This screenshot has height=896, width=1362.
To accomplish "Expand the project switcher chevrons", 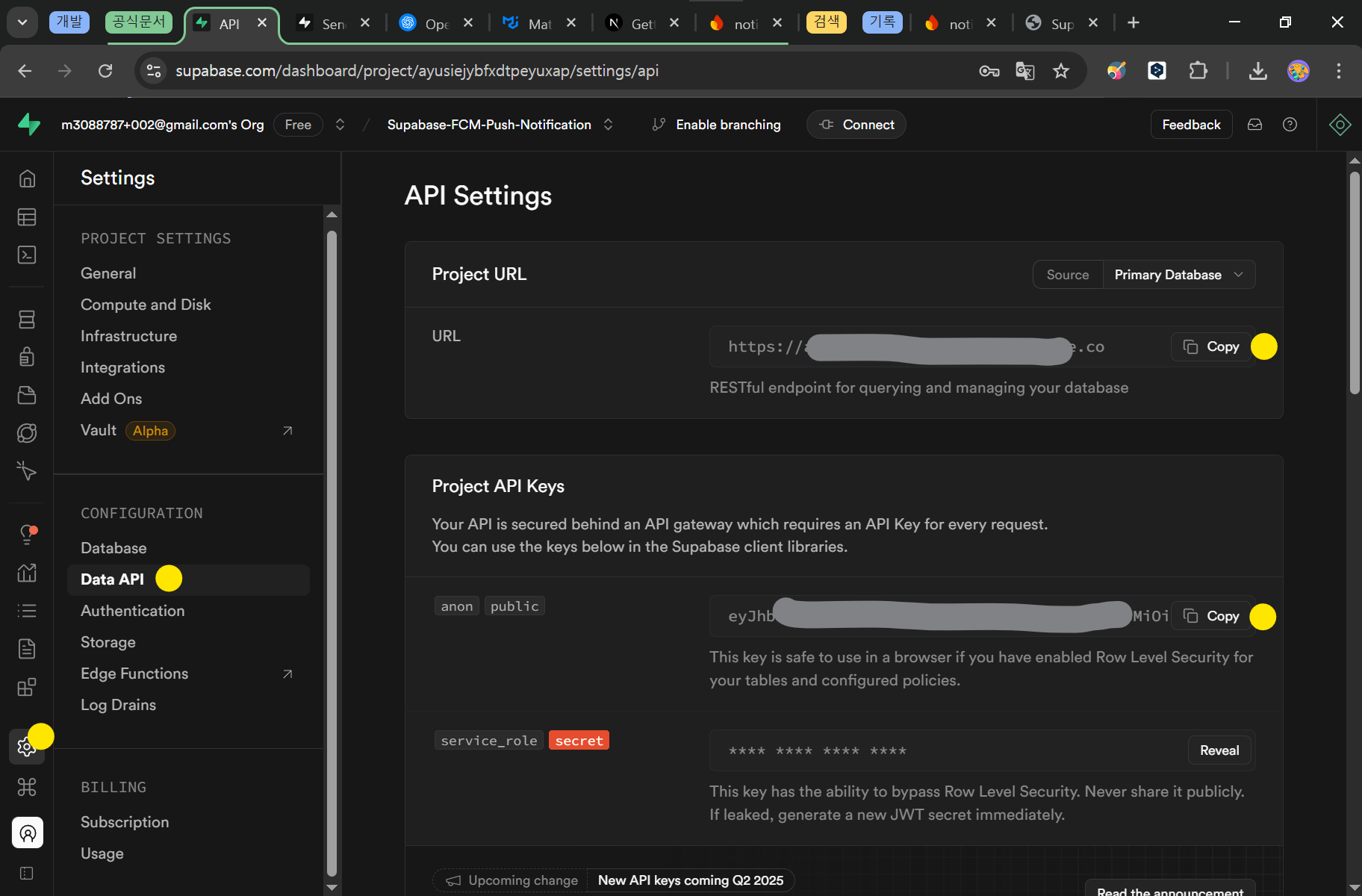I will (x=609, y=125).
